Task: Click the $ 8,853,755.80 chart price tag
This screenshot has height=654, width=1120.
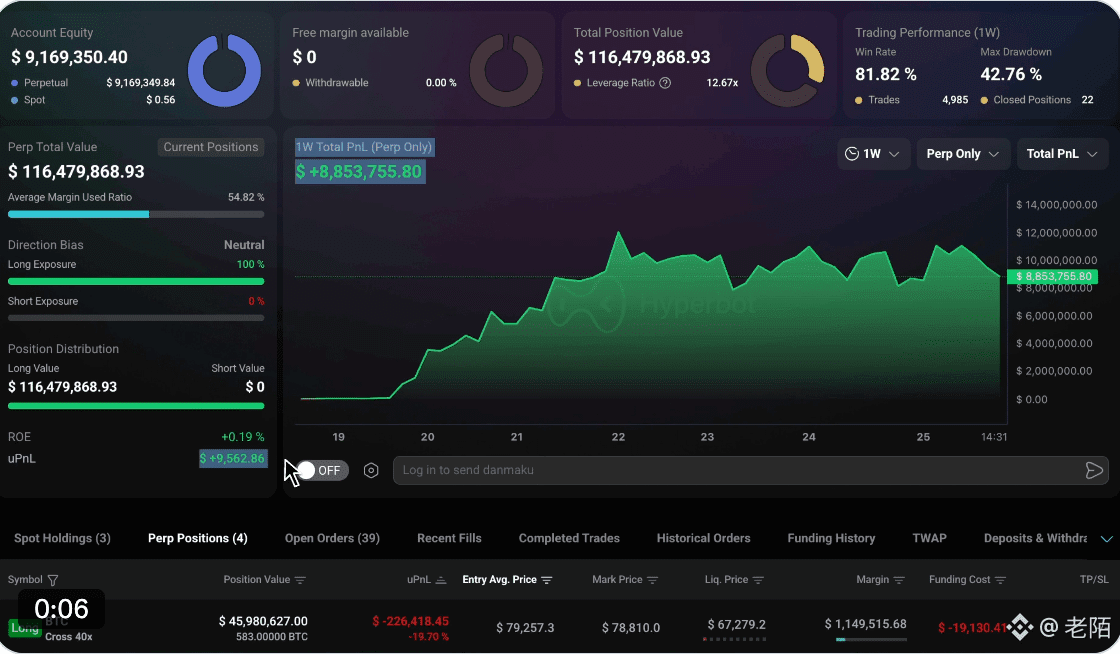Action: click(1053, 276)
